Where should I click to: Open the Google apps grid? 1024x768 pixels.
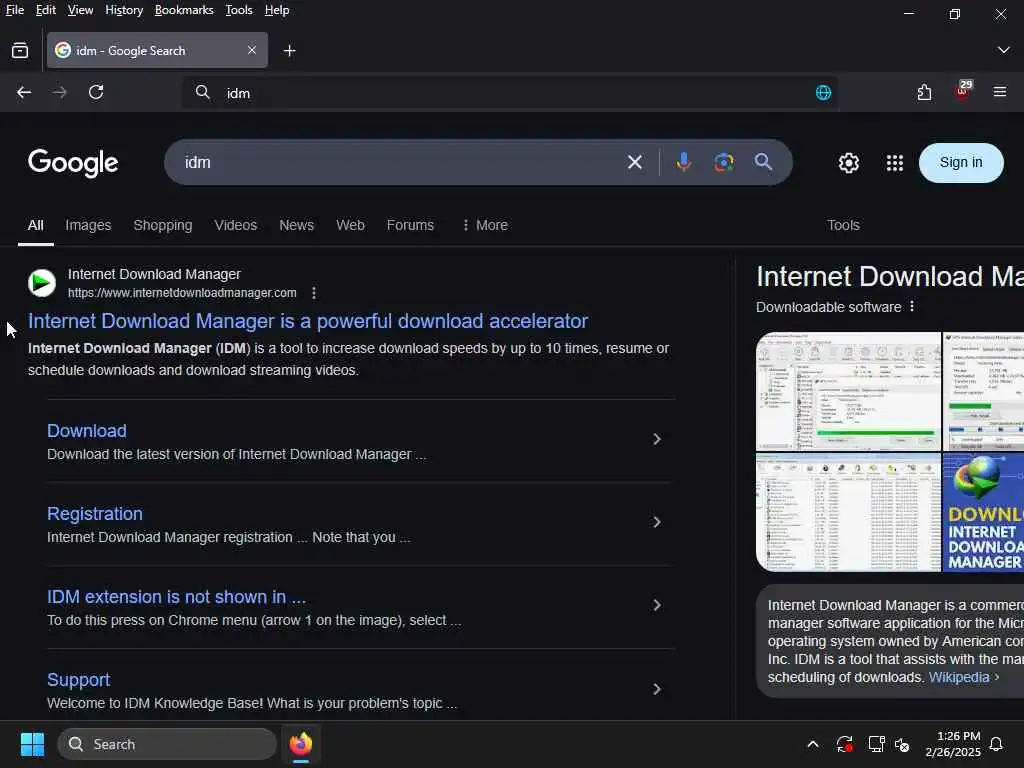[895, 163]
